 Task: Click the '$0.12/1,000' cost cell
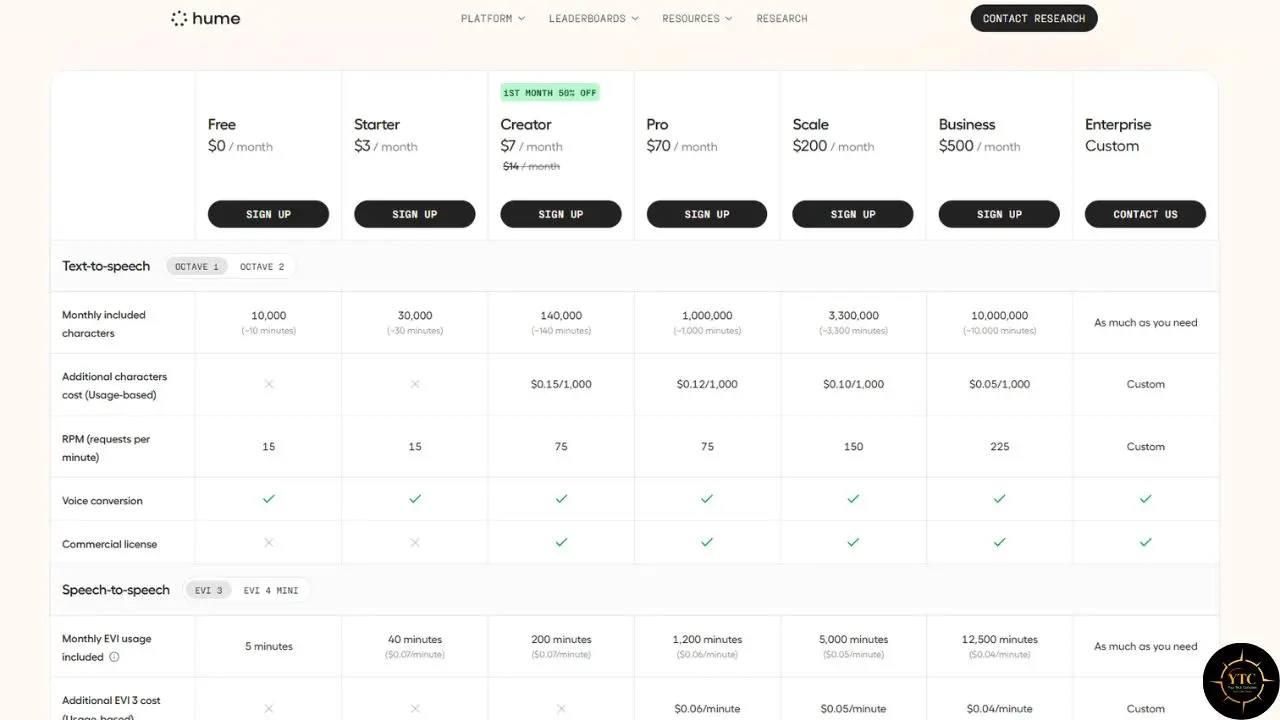pos(707,384)
